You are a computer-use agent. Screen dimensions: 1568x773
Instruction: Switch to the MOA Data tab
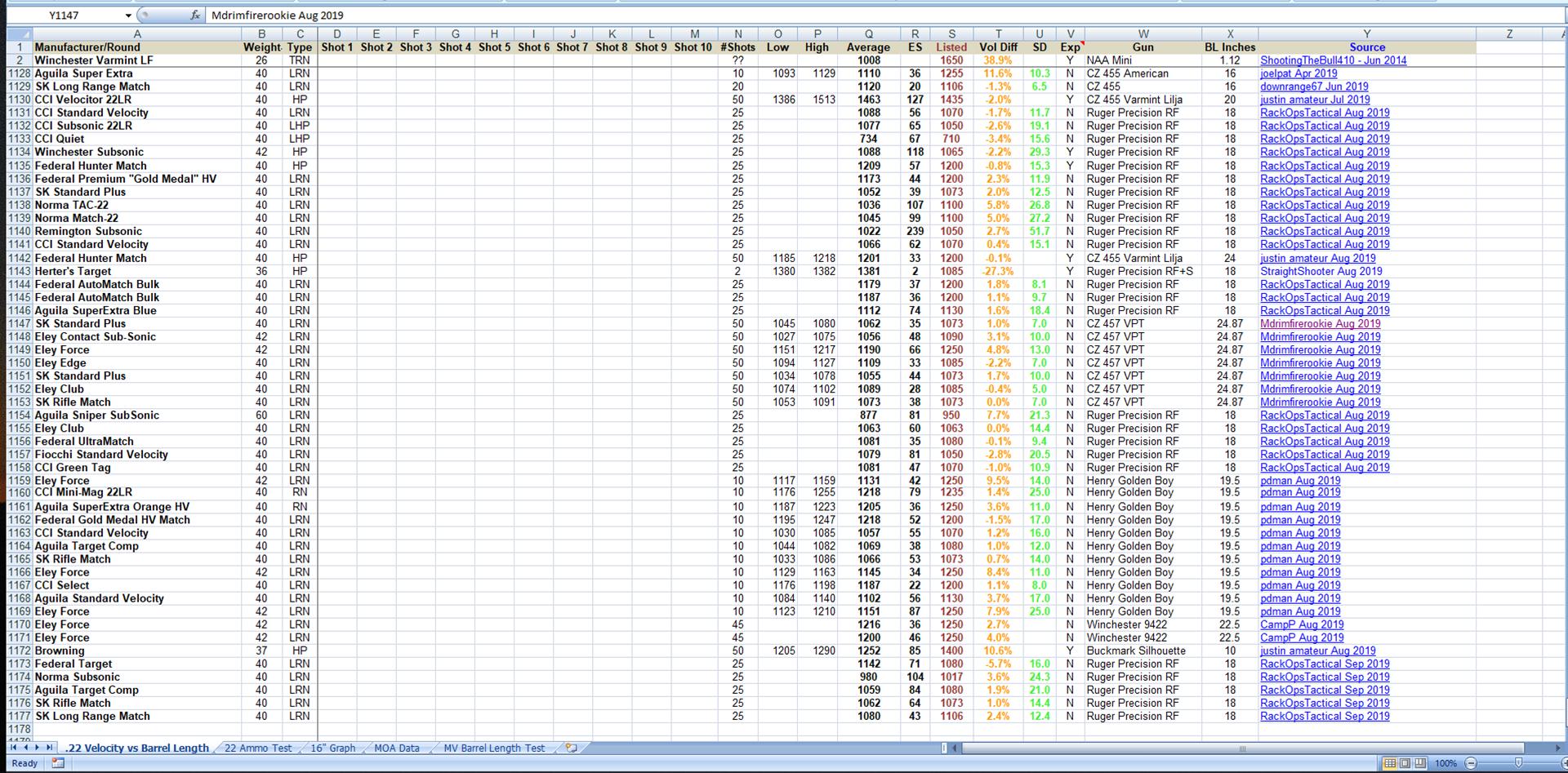point(397,748)
